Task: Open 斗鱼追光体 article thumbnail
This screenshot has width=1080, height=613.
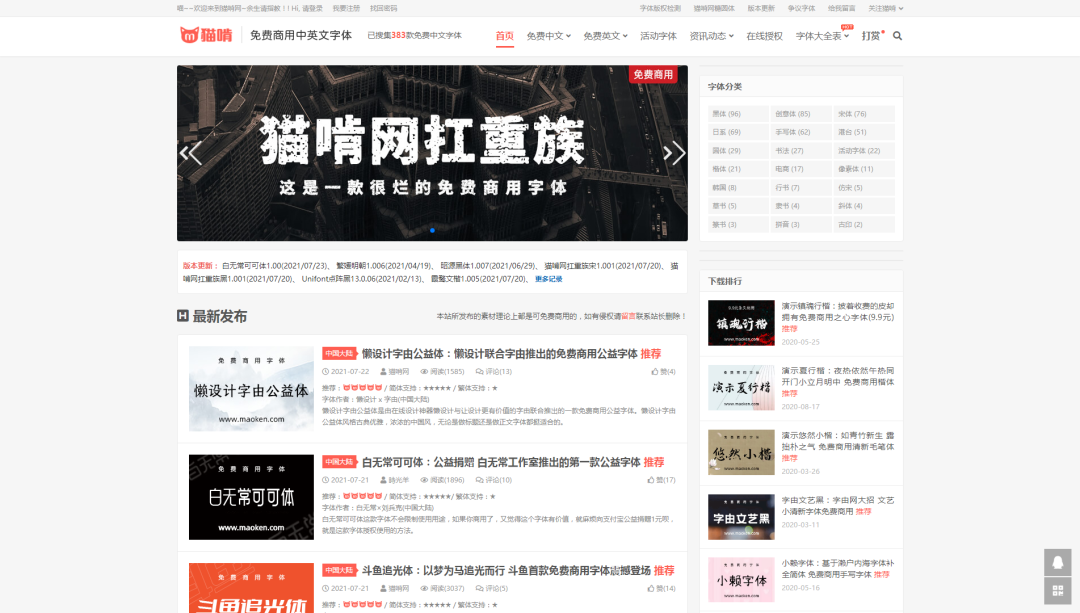Action: point(251,588)
